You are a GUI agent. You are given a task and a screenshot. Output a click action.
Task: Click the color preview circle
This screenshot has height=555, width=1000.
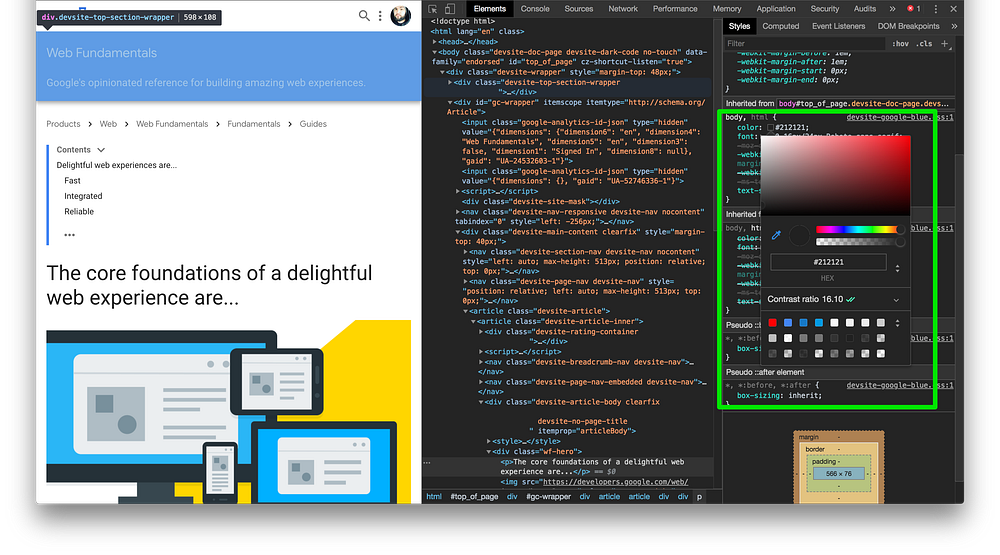coord(798,235)
